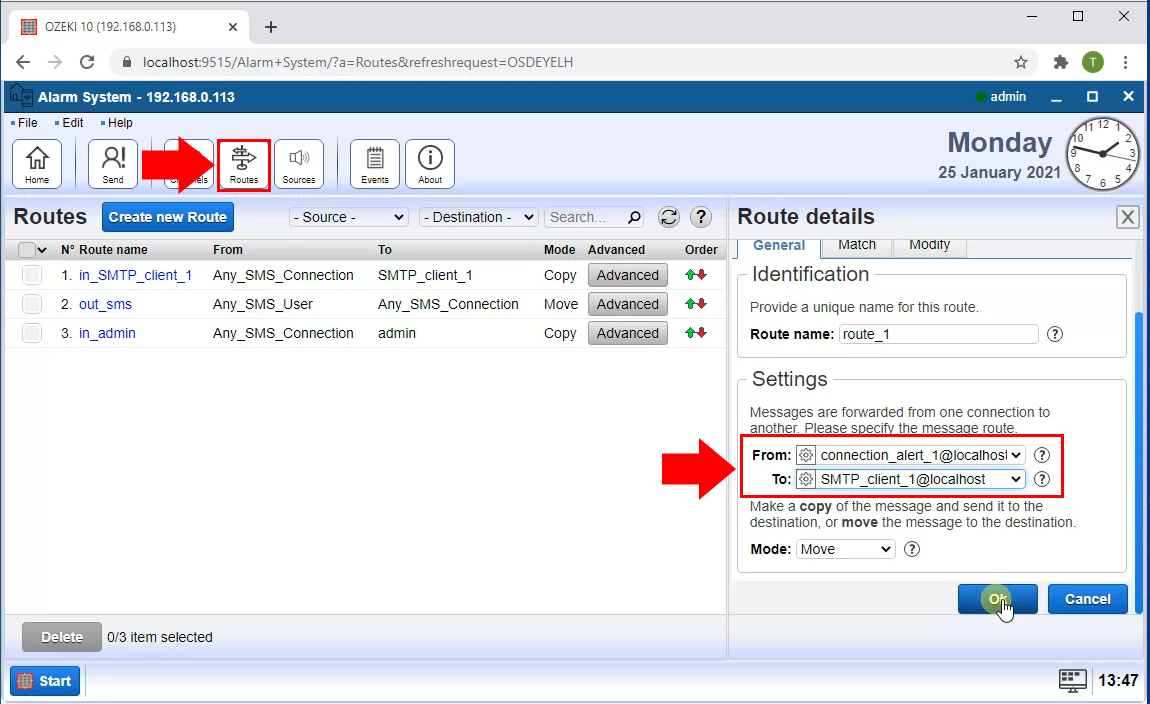Viewport: 1150px width, 704px height.
Task: Open the Events toolbar icon
Action: [375, 164]
